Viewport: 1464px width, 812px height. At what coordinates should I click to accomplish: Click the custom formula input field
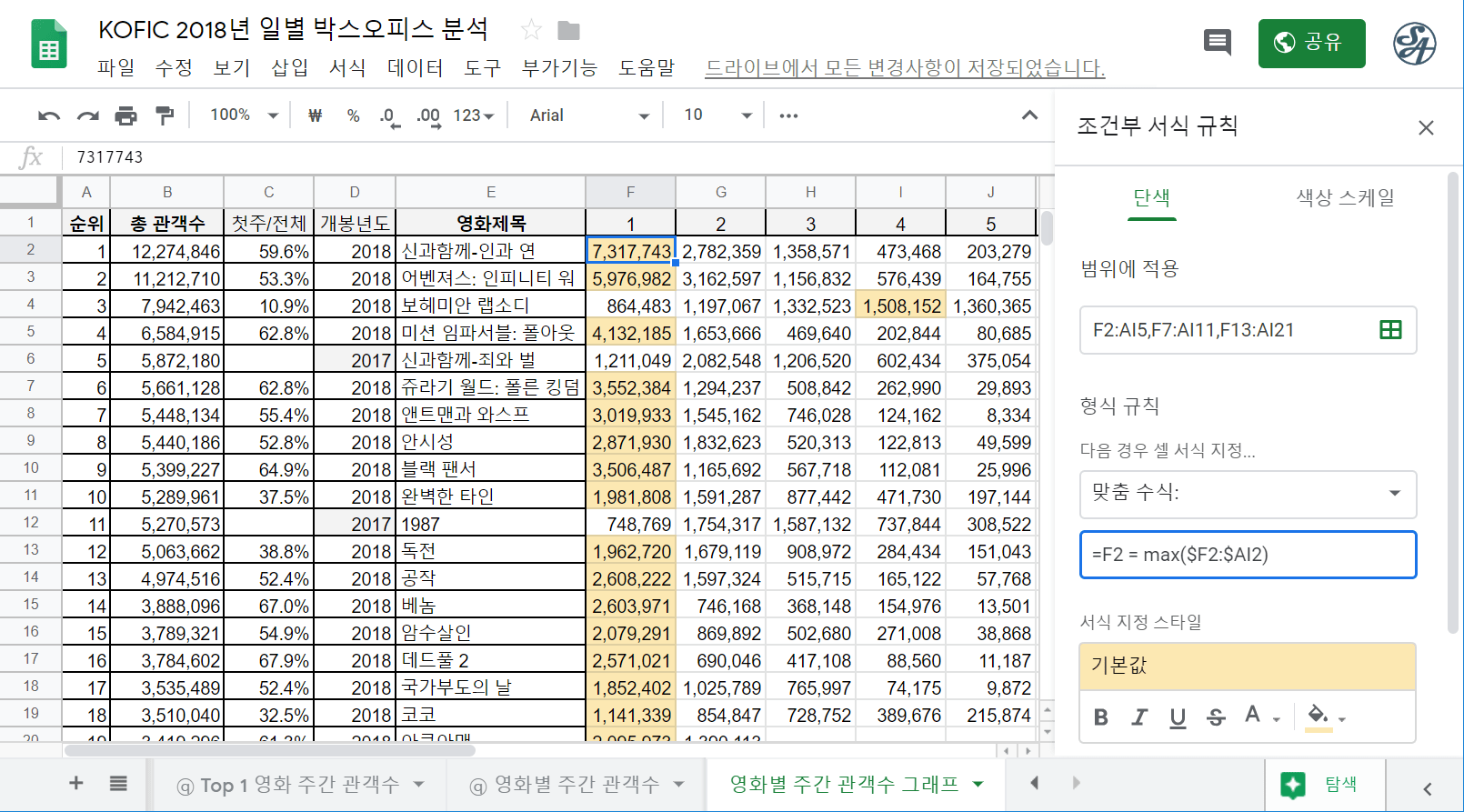1248,555
